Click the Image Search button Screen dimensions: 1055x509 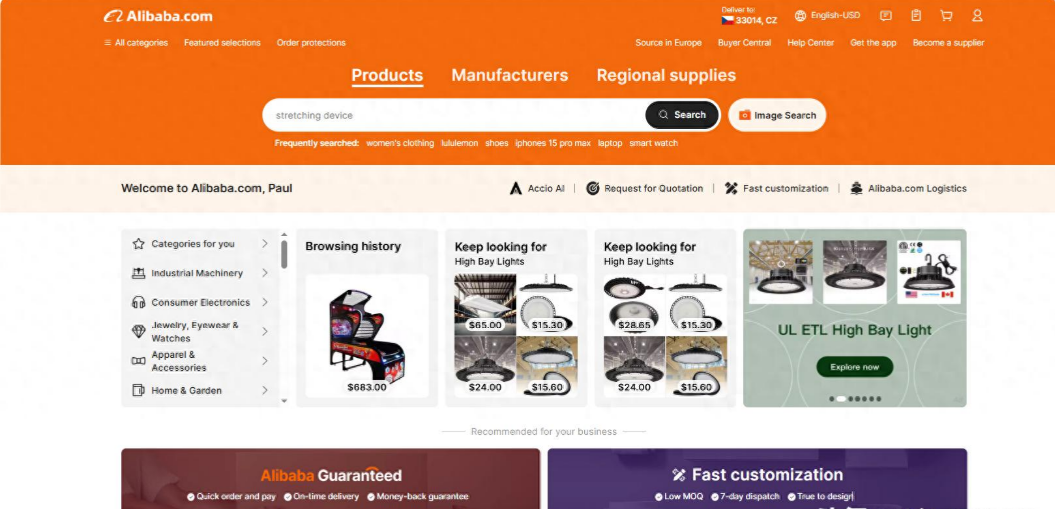click(777, 115)
